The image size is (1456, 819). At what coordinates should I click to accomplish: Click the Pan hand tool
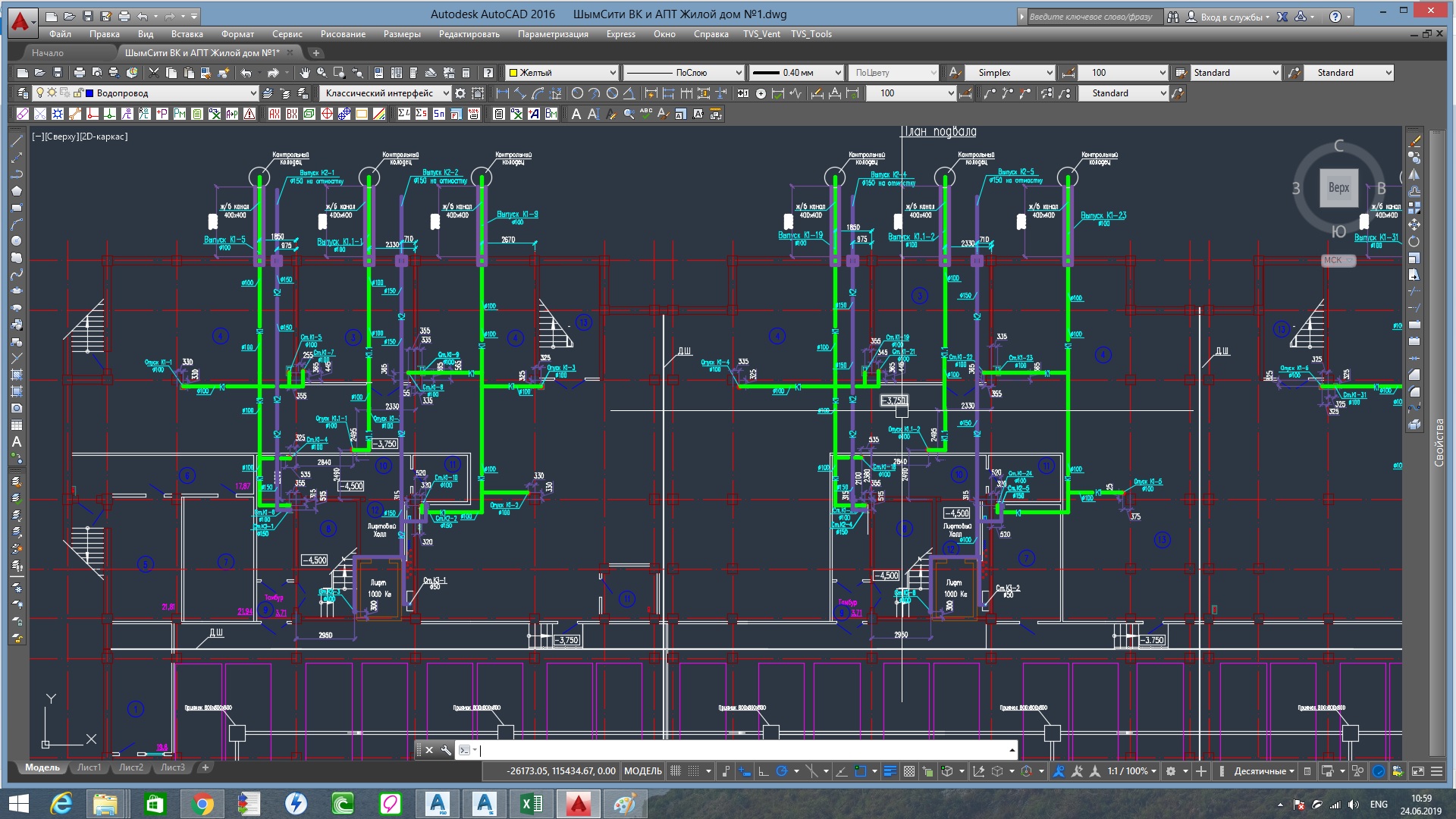click(x=305, y=73)
